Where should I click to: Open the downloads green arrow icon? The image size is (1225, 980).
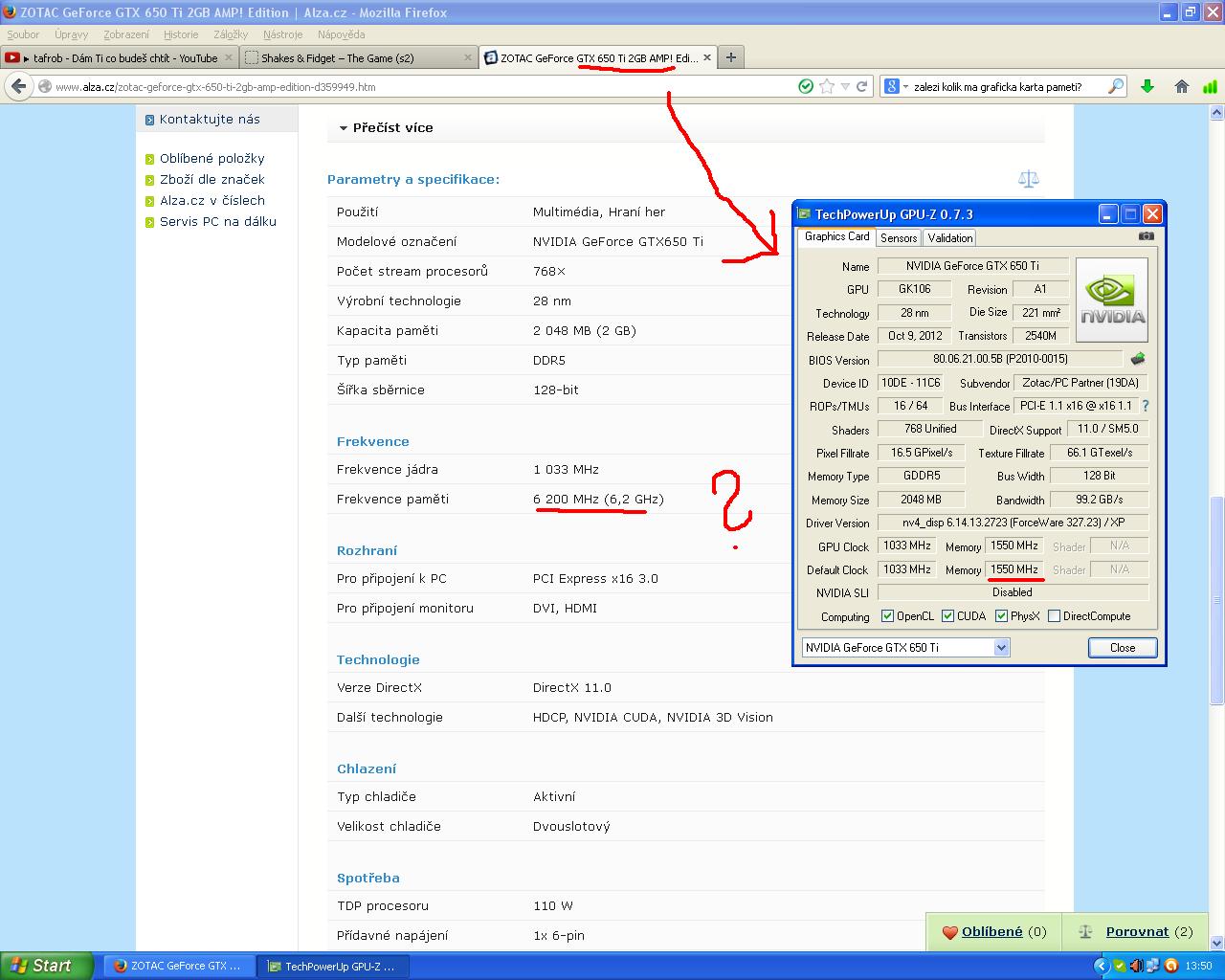click(1147, 86)
